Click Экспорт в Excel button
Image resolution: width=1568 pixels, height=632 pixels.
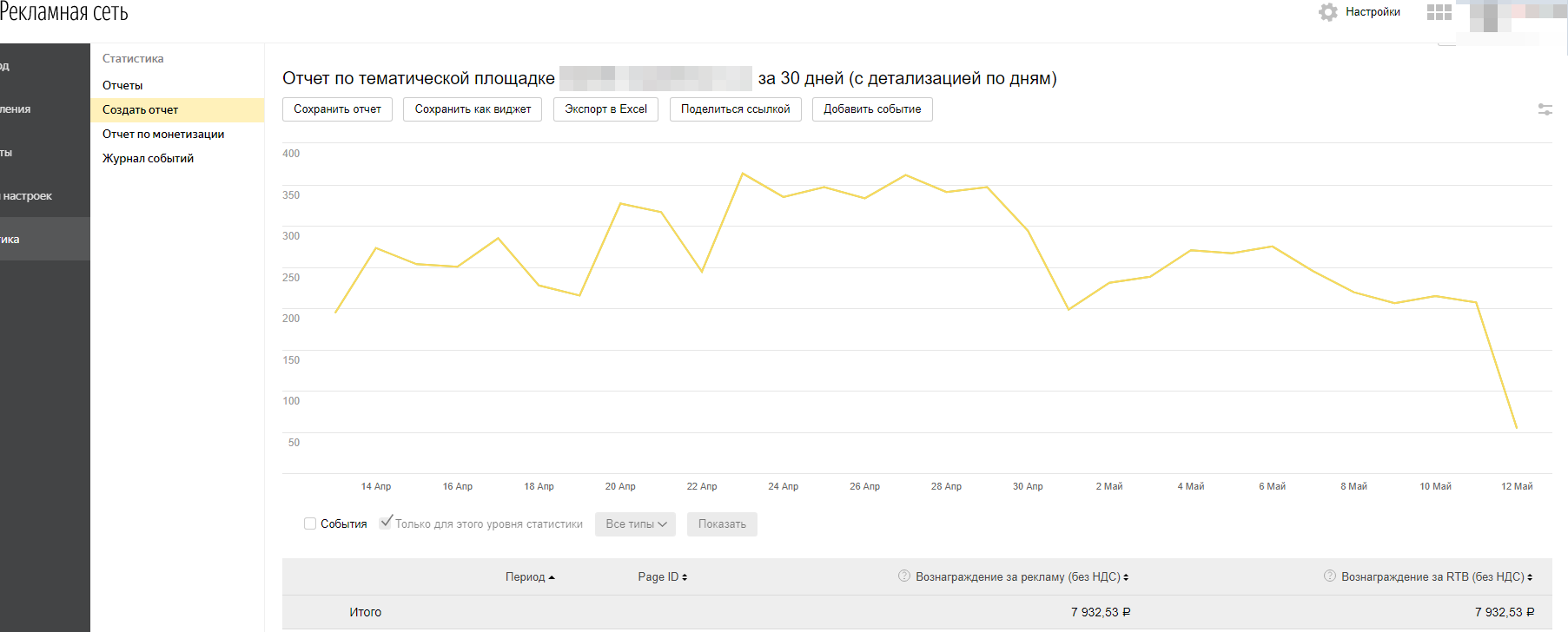605,109
